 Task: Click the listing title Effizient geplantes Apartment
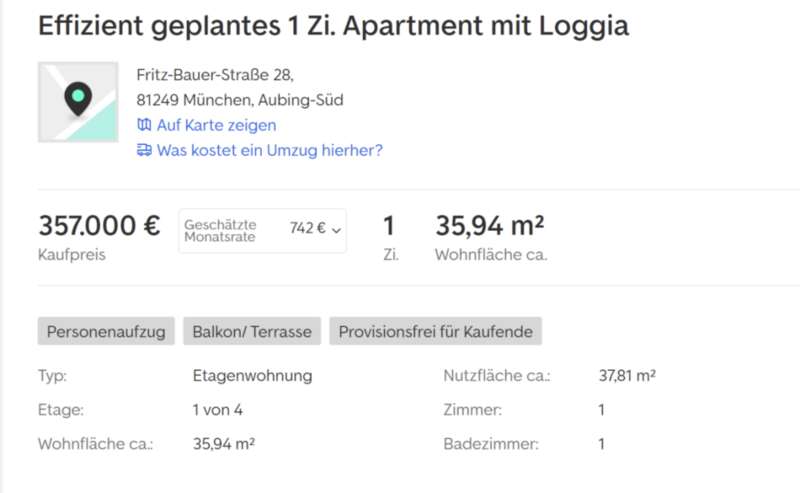coord(333,27)
